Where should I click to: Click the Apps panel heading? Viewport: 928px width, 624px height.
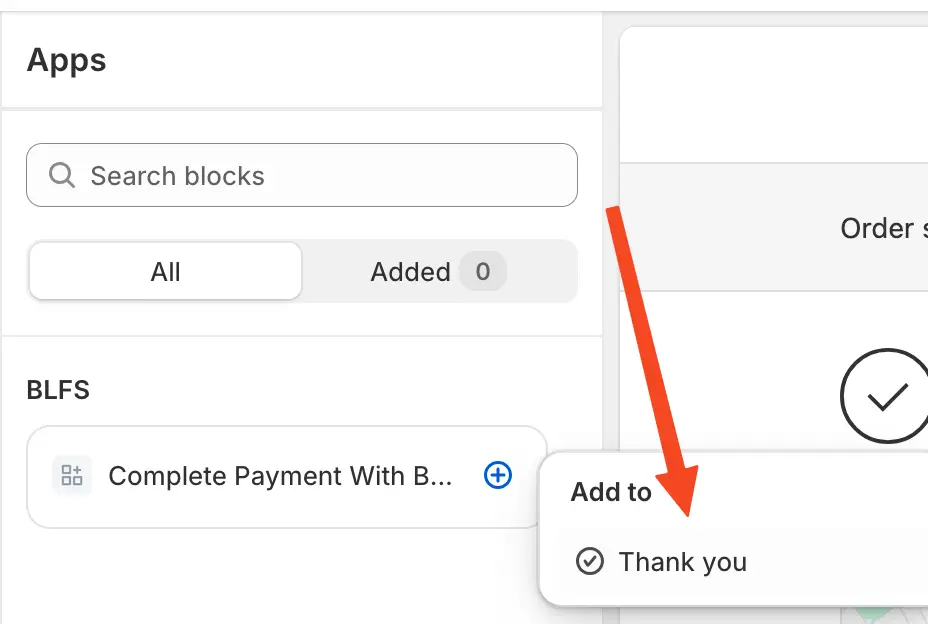[x=66, y=60]
